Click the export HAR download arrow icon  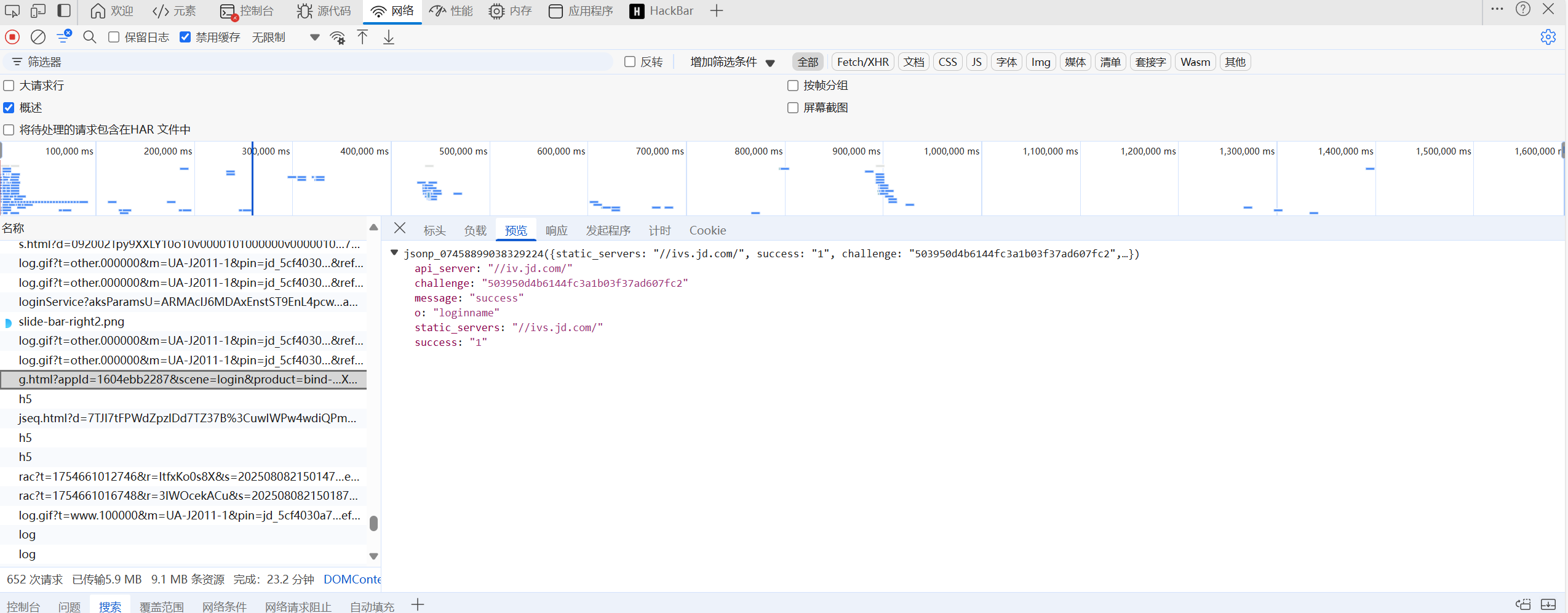(389, 37)
